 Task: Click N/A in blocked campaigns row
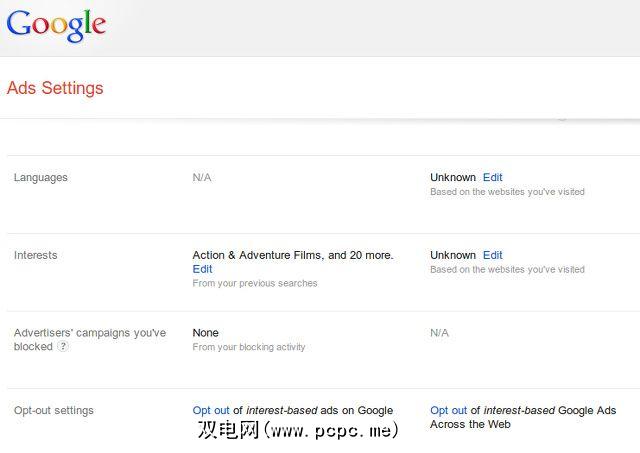pyautogui.click(x=439, y=333)
